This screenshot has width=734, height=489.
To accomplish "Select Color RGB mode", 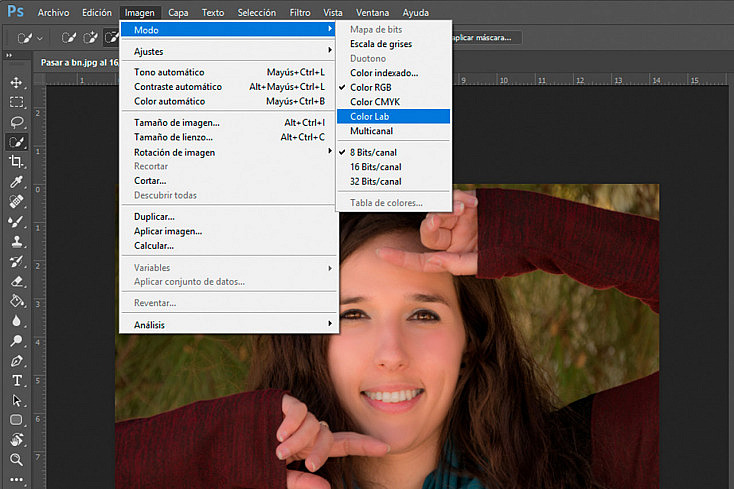I will (x=393, y=88).
